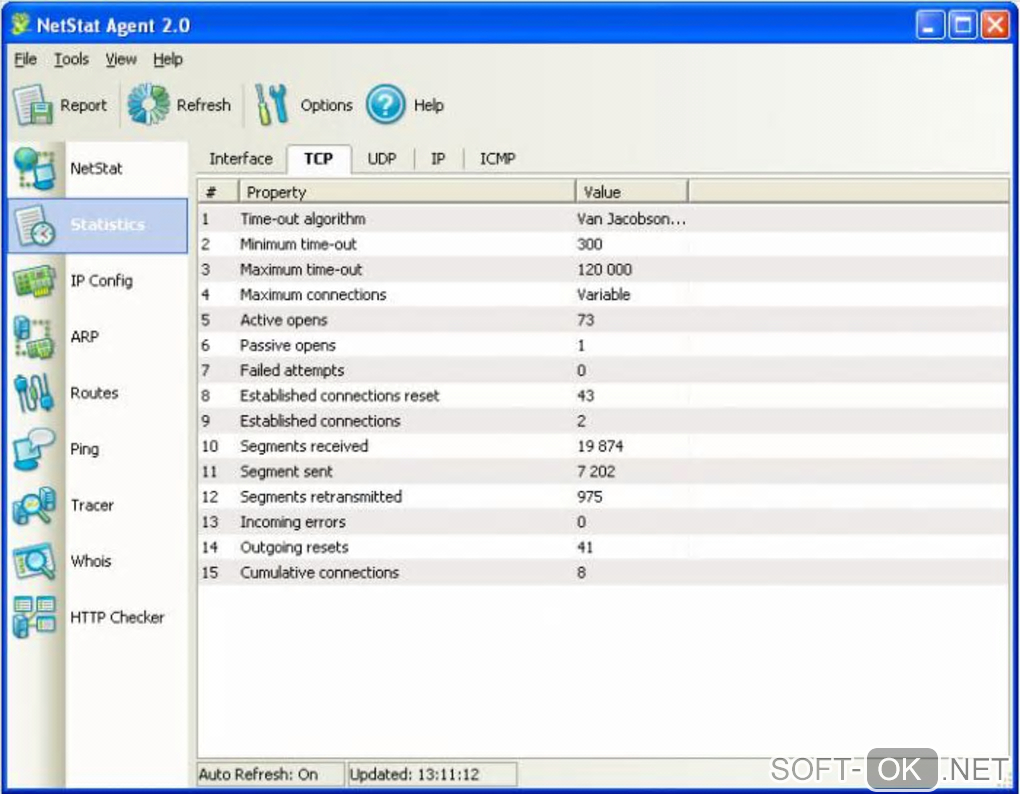Image resolution: width=1020 pixels, height=794 pixels.
Task: Click the Updated: 13:11:12 status entry
Action: click(432, 774)
